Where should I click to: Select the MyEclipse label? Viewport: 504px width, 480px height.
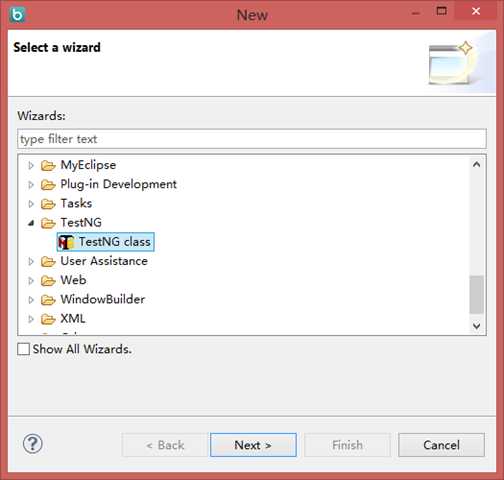tap(88, 165)
